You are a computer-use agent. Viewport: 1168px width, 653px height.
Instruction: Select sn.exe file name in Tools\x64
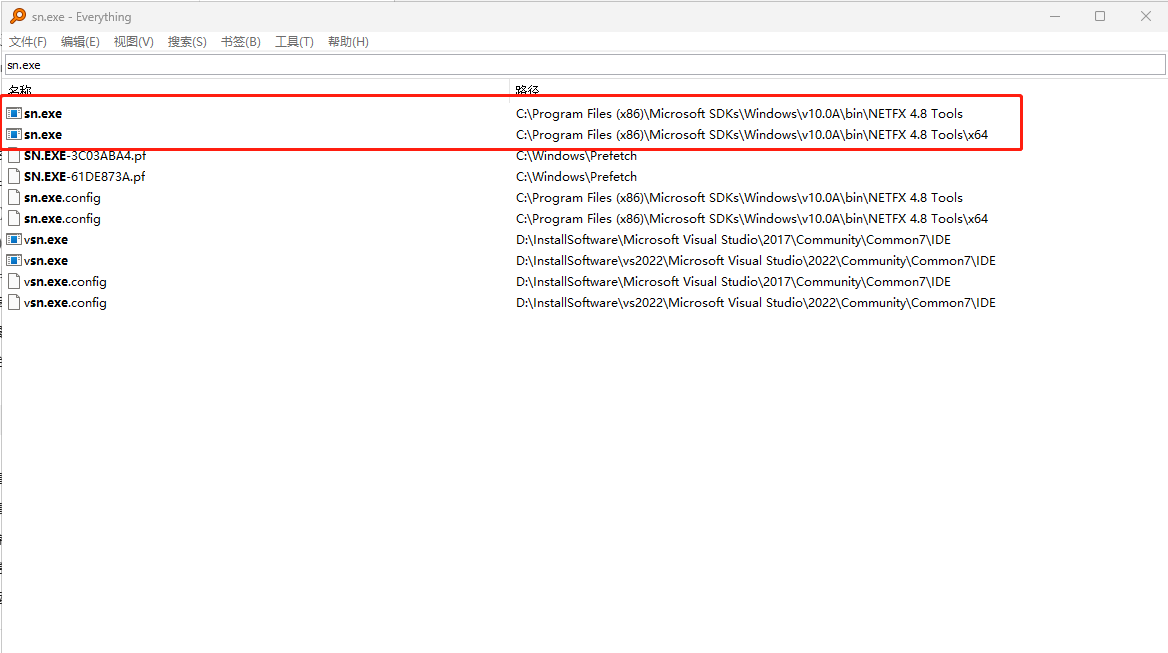coord(43,135)
